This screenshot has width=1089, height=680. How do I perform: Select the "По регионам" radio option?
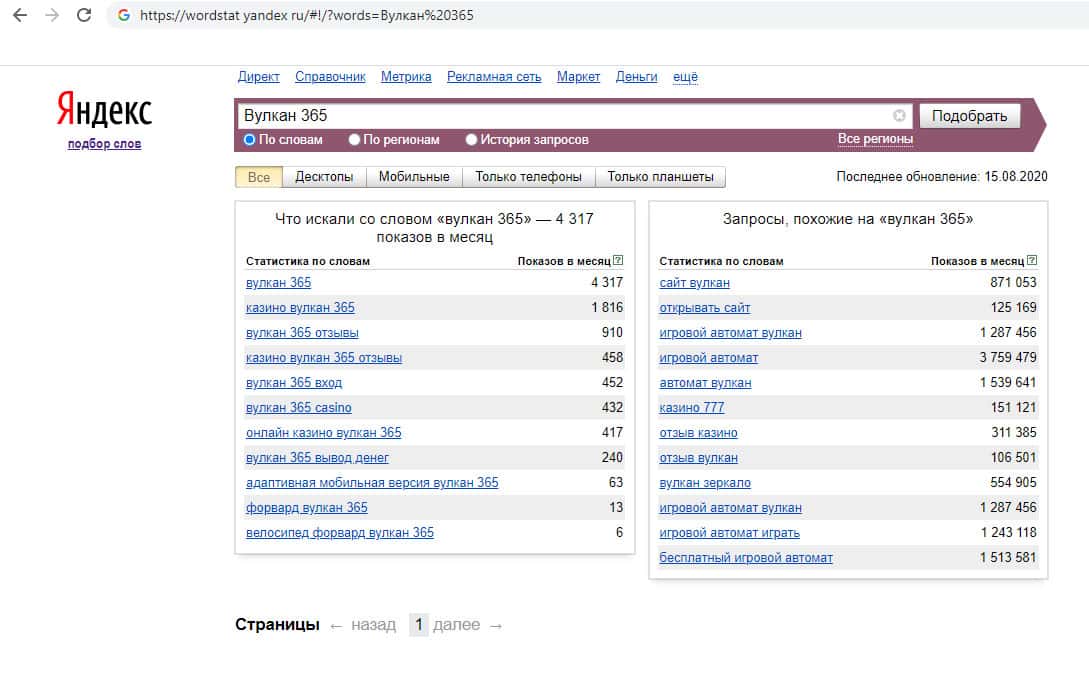click(354, 140)
